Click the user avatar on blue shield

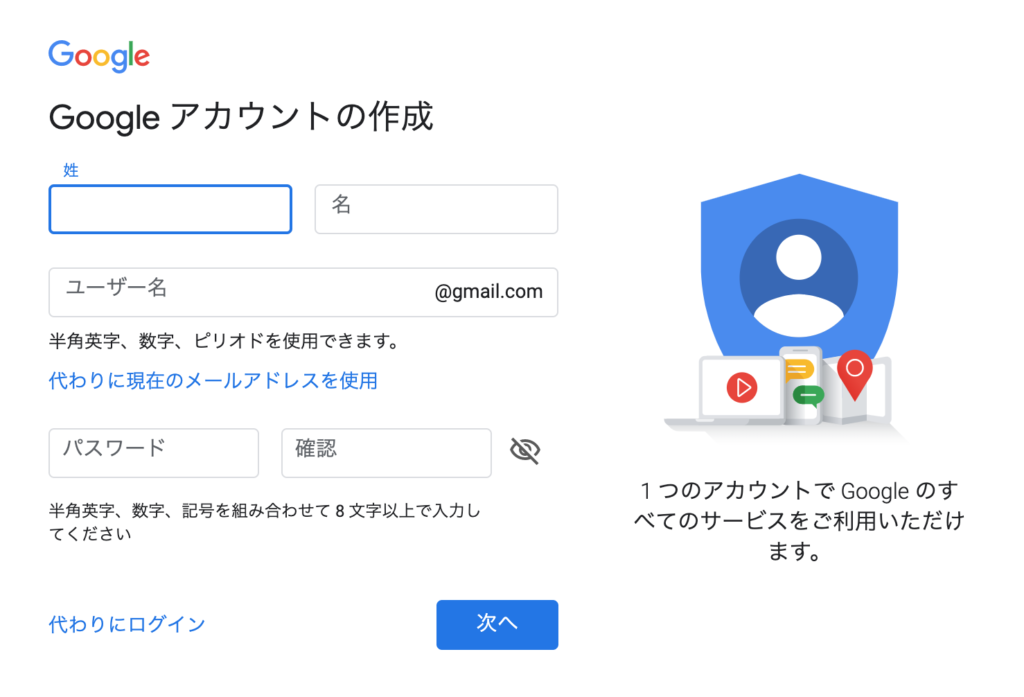pyautogui.click(x=799, y=278)
